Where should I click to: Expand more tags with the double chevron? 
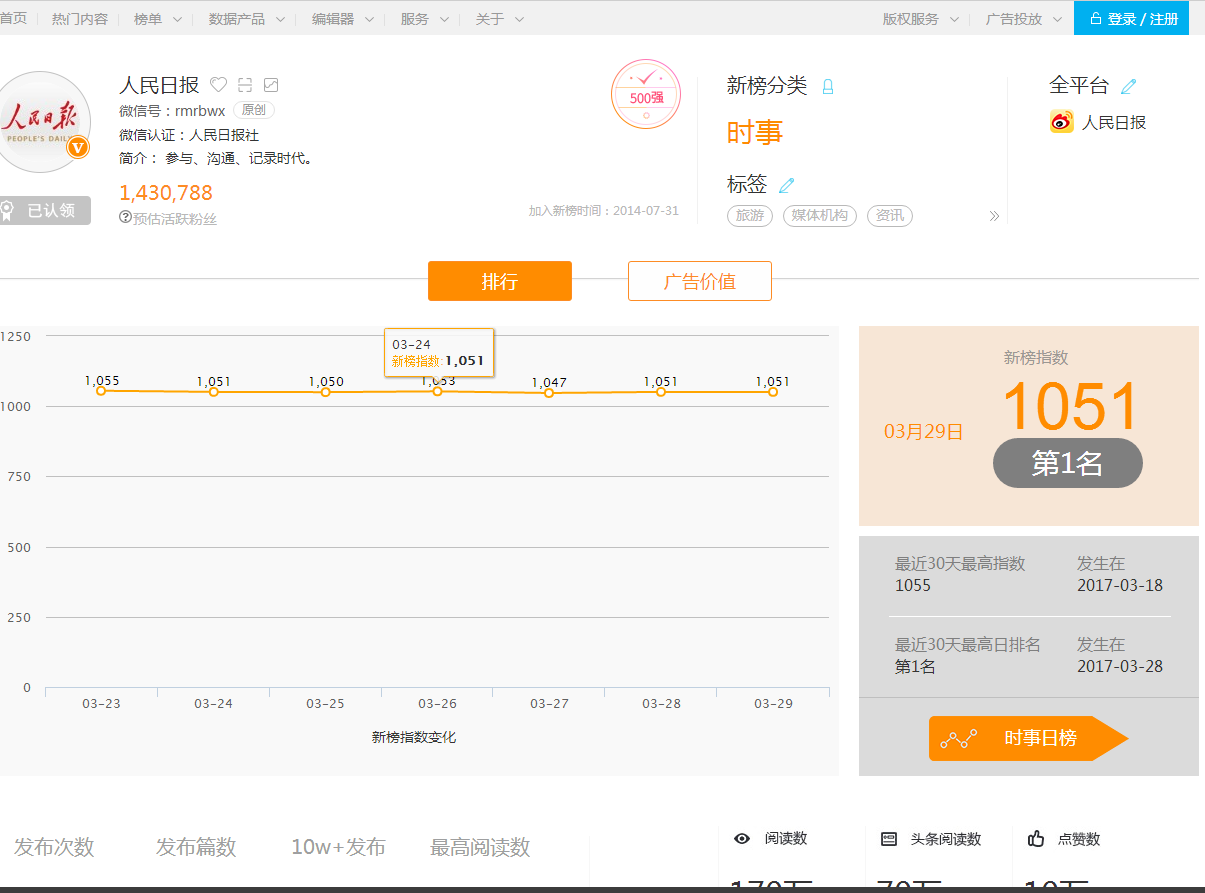pyautogui.click(x=994, y=216)
